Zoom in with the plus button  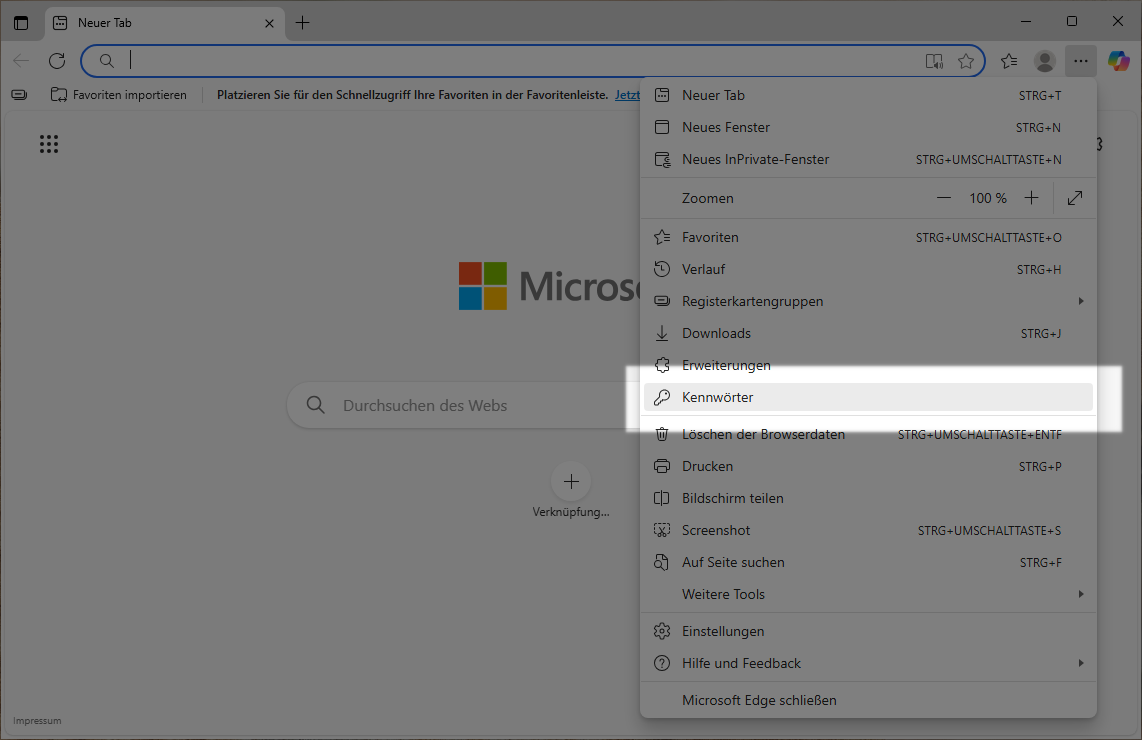click(x=1032, y=198)
